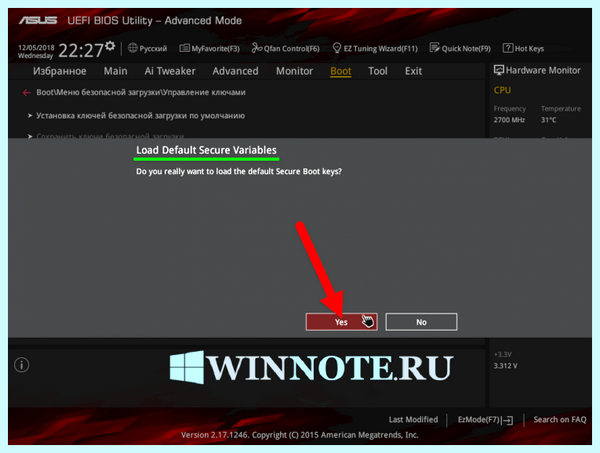Click the 31°C temperature value

(x=548, y=120)
